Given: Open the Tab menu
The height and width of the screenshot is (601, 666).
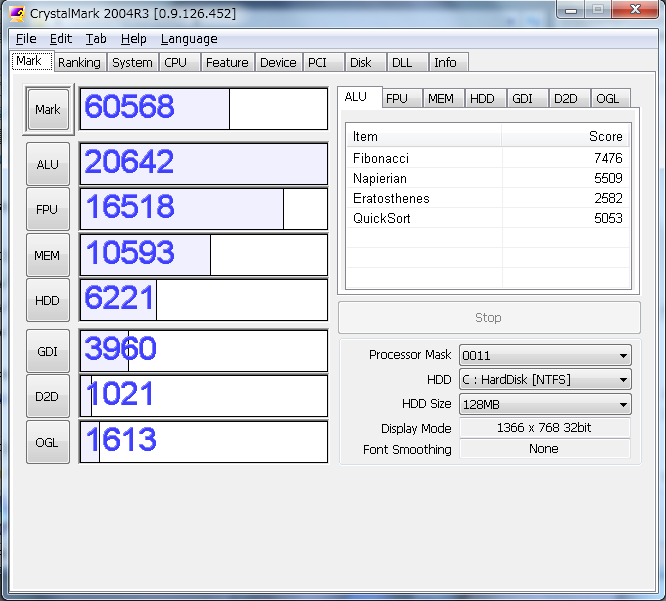Looking at the screenshot, I should (x=96, y=39).
